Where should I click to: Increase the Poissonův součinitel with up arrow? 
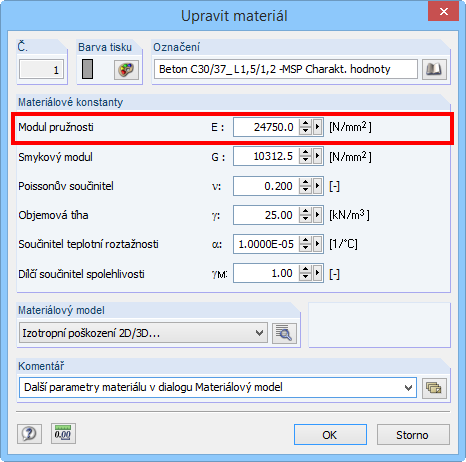click(x=305, y=182)
